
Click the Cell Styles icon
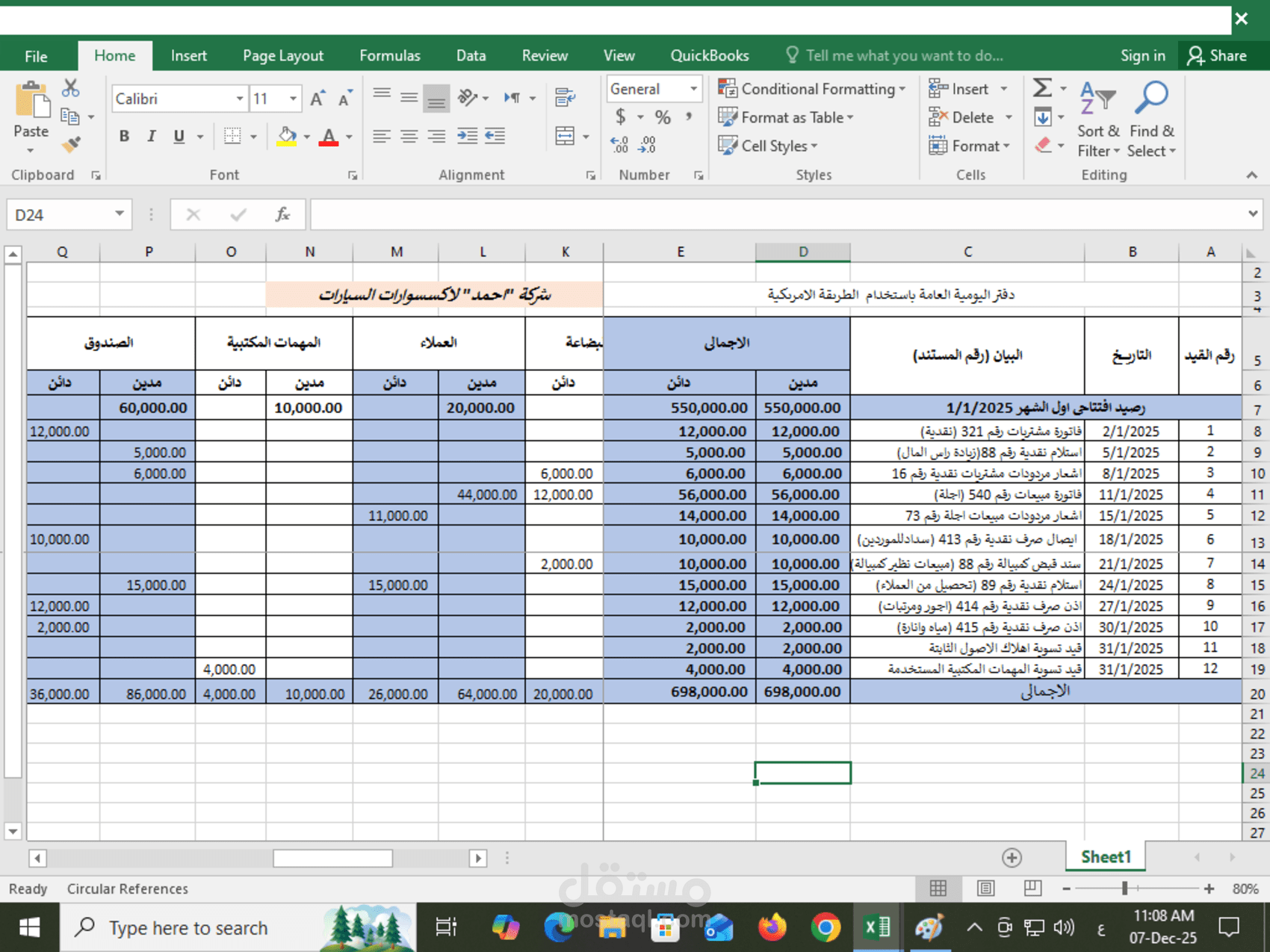[x=726, y=146]
